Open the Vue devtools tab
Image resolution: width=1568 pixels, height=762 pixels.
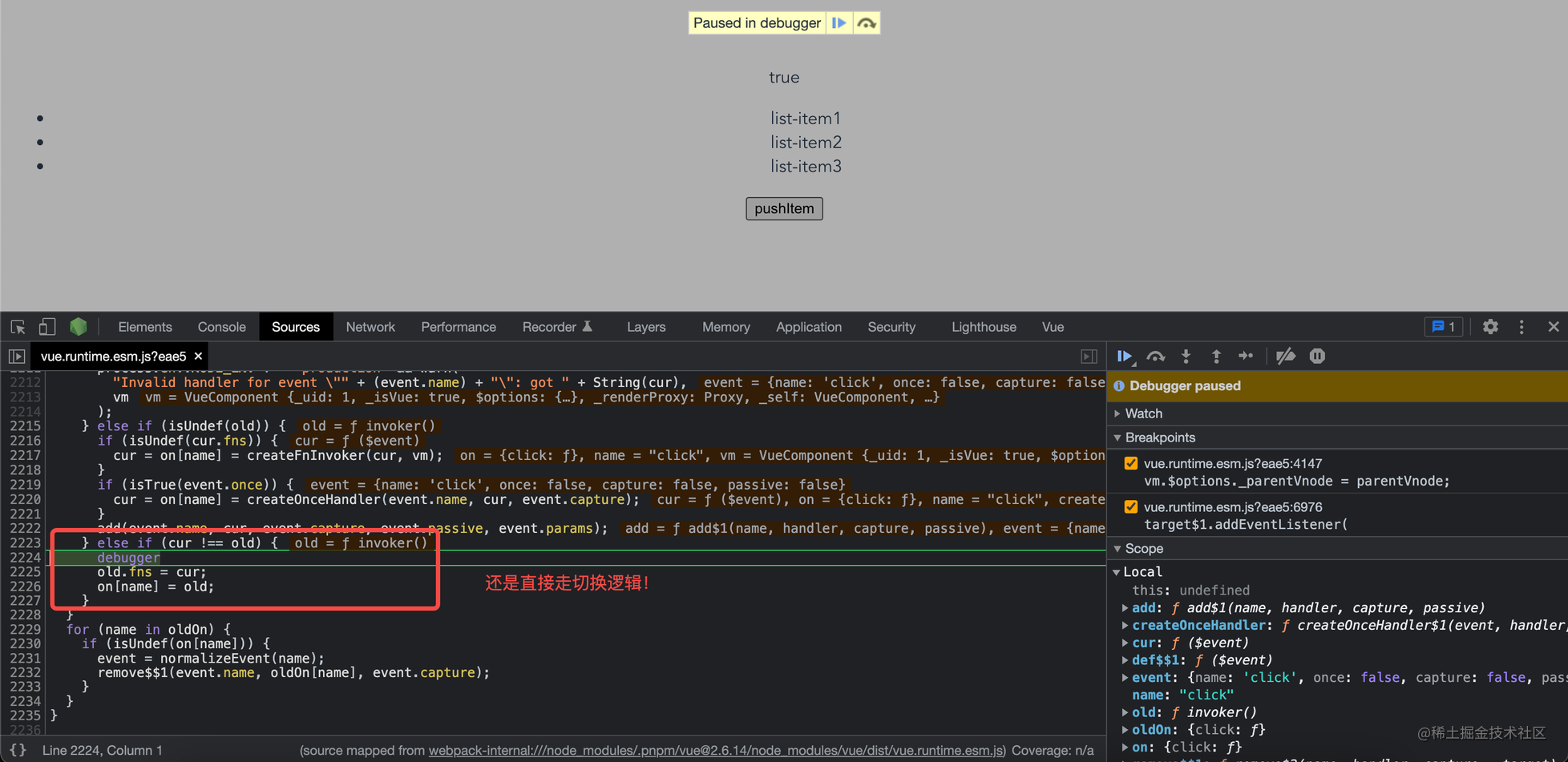(x=1053, y=327)
